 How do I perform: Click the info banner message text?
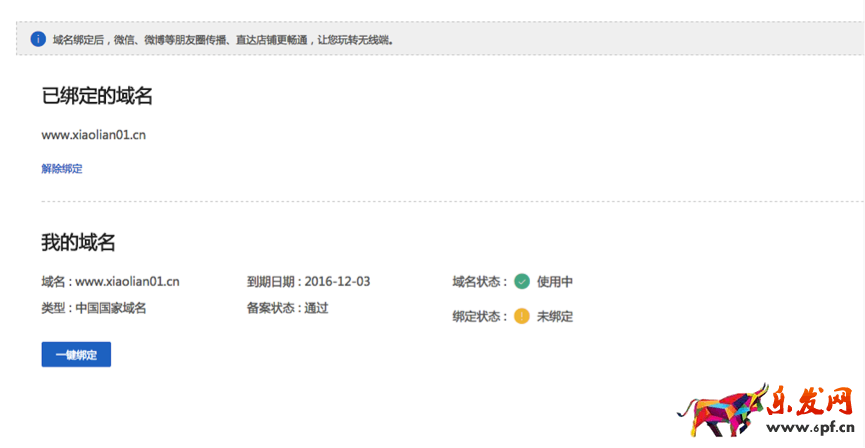[223, 40]
